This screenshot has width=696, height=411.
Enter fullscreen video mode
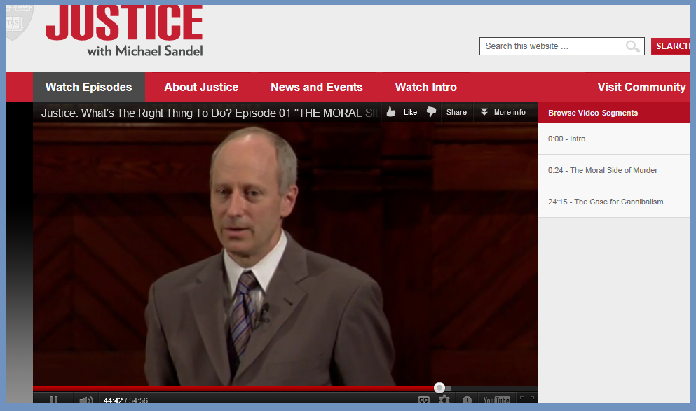527,399
